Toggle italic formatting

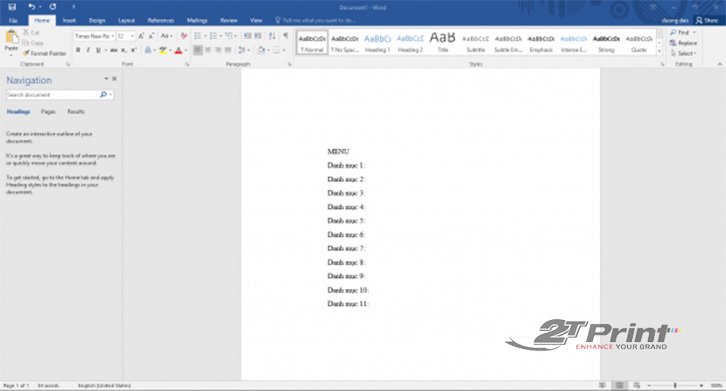pyautogui.click(x=88, y=50)
